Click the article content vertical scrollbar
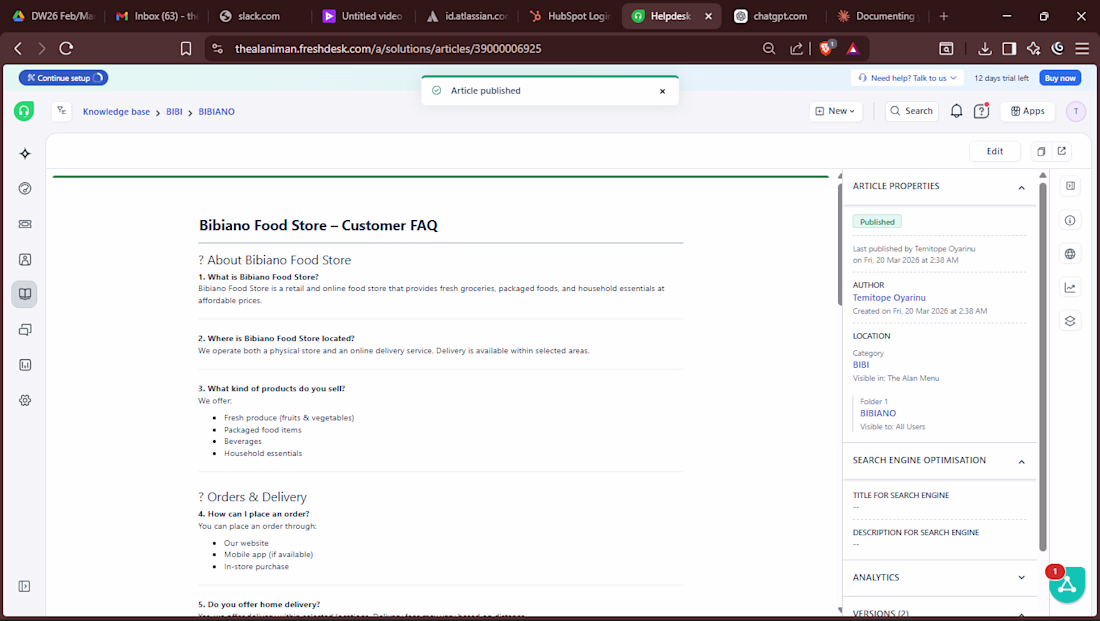 pos(840,244)
